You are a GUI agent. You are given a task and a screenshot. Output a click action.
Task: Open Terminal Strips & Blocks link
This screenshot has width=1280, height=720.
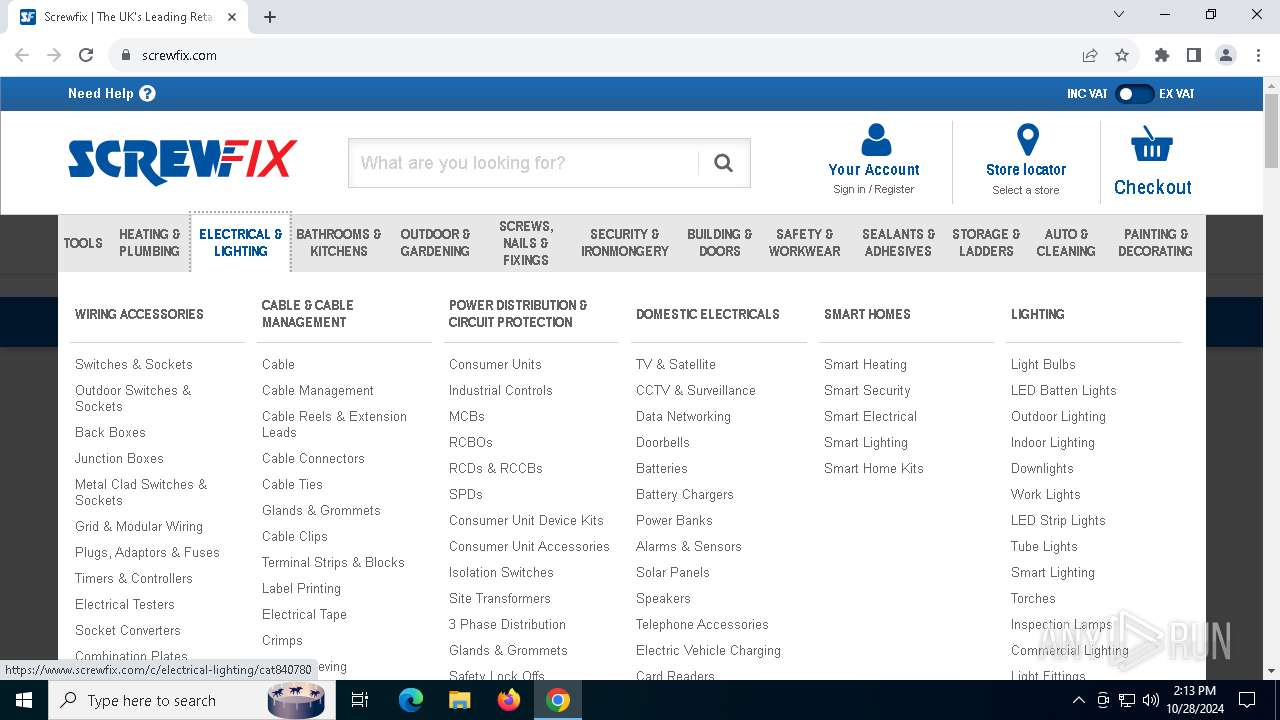(333, 562)
